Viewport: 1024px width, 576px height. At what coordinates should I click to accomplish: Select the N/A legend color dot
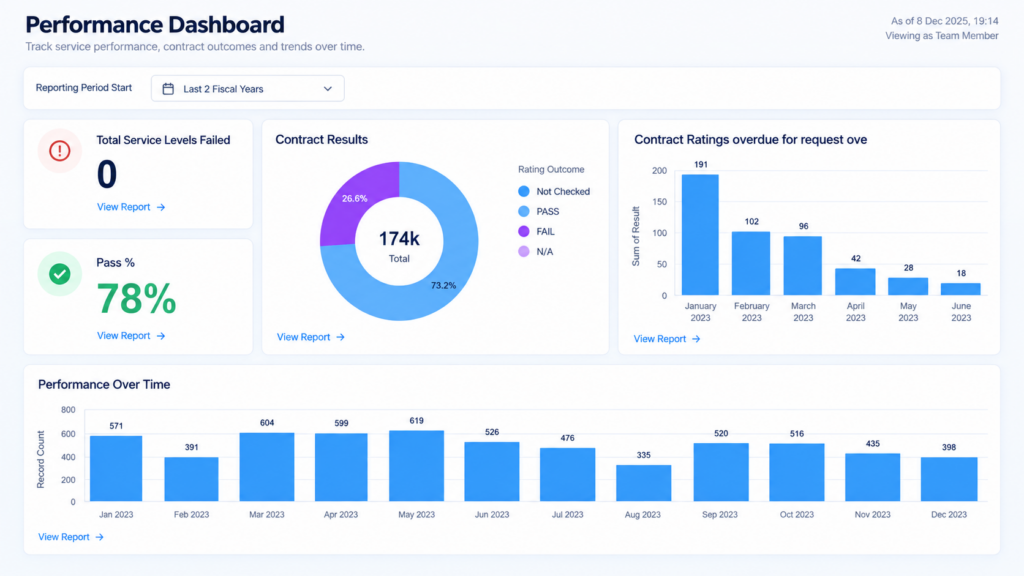pos(524,251)
